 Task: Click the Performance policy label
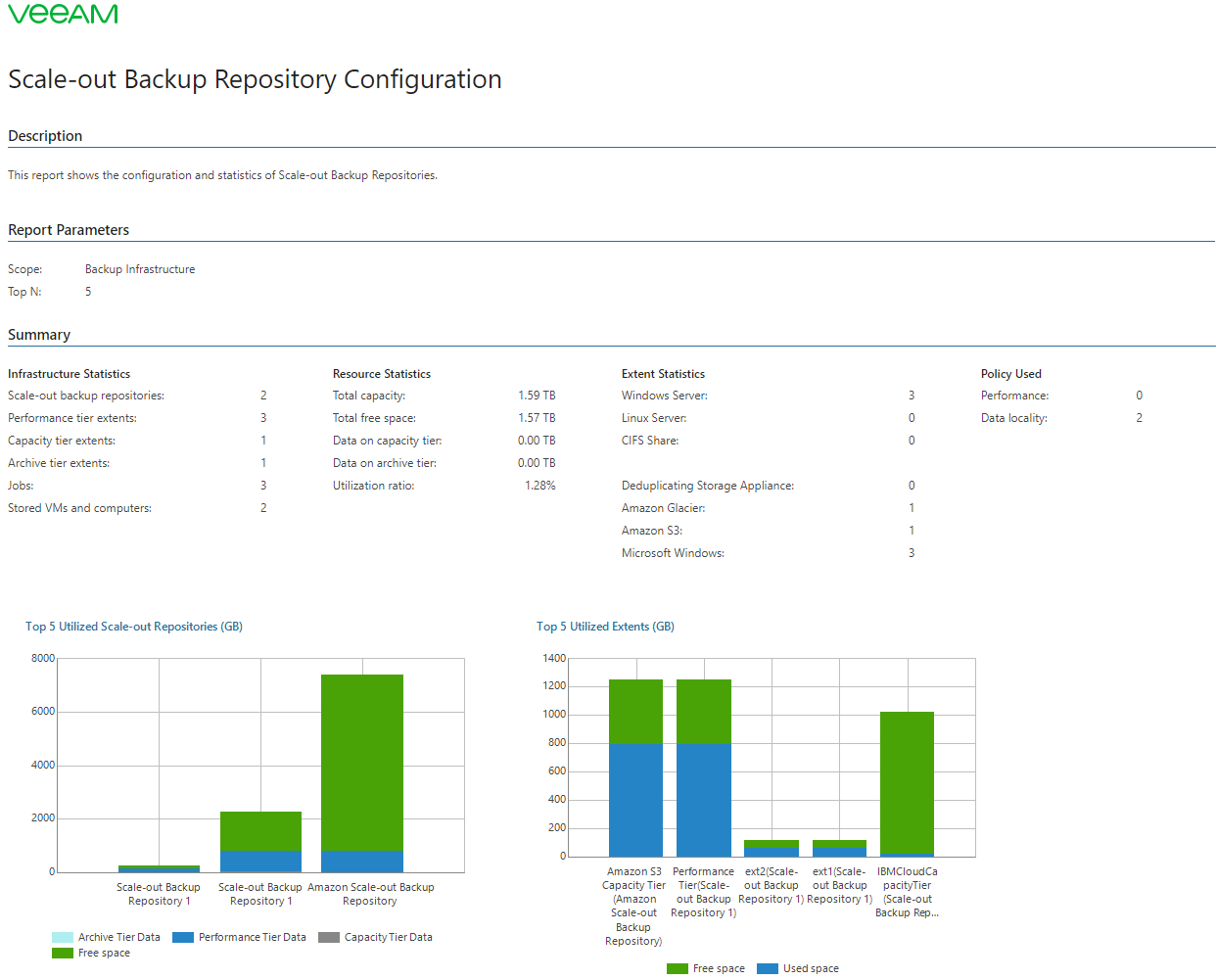pyautogui.click(x=1014, y=396)
